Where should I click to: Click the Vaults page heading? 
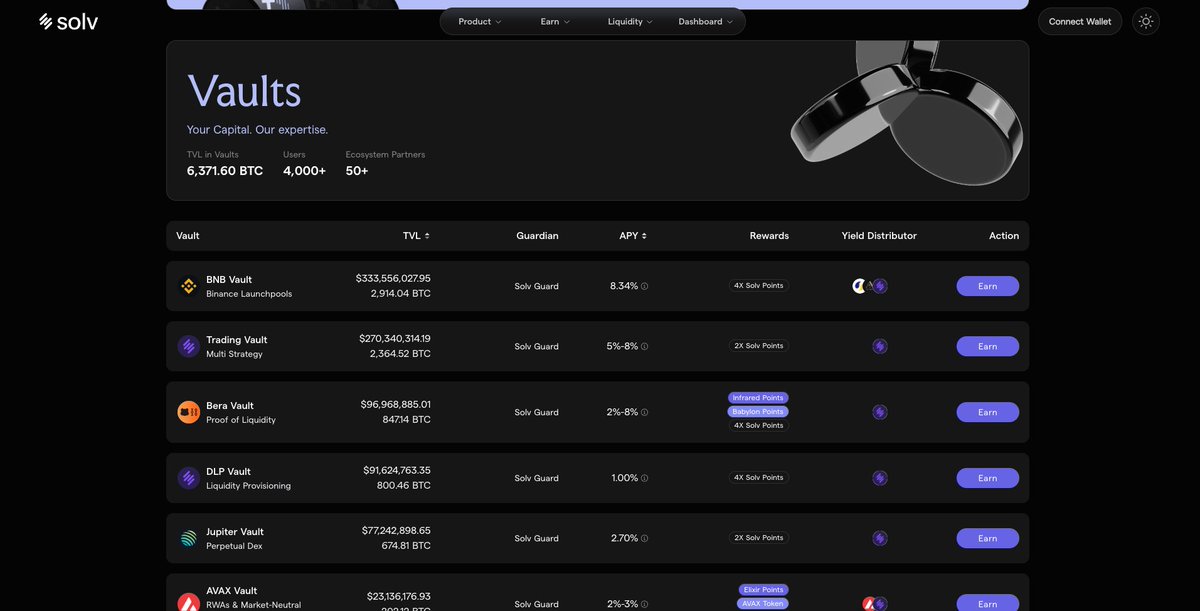coord(244,91)
